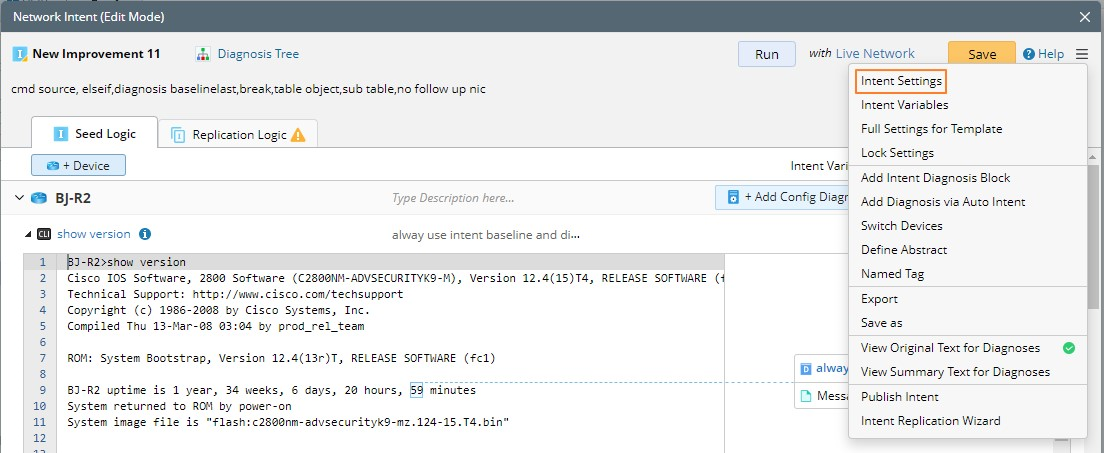
Task: Select Export from the menu
Action: (x=879, y=299)
